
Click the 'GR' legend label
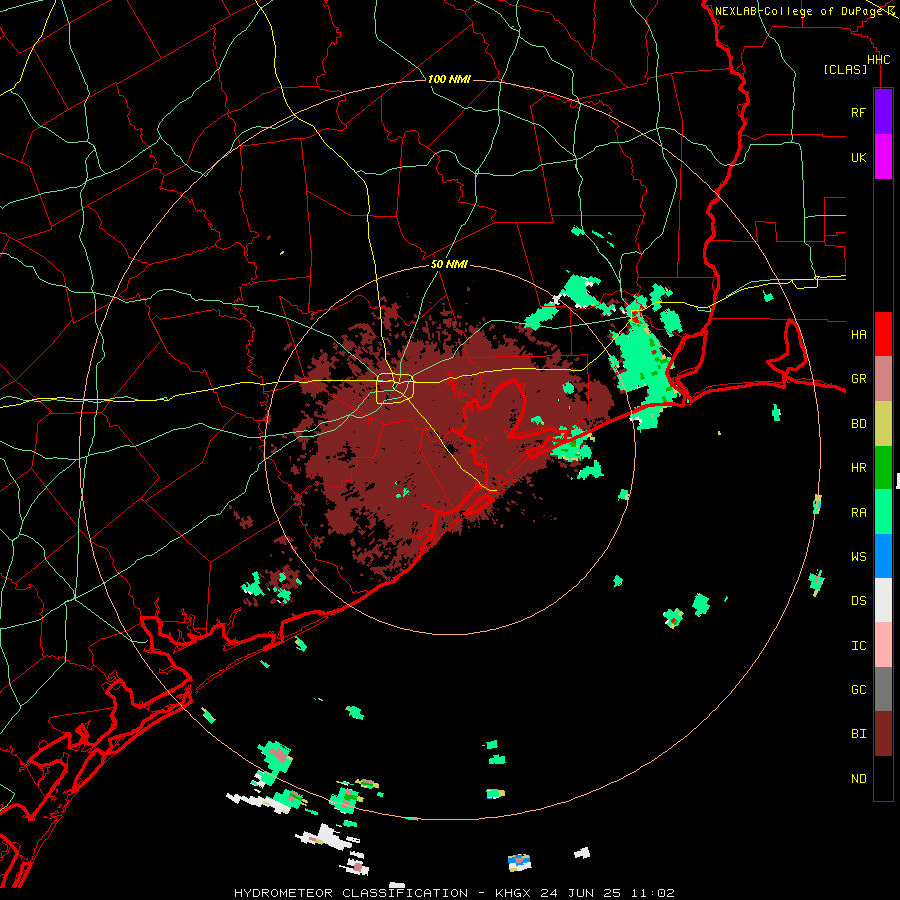(858, 379)
